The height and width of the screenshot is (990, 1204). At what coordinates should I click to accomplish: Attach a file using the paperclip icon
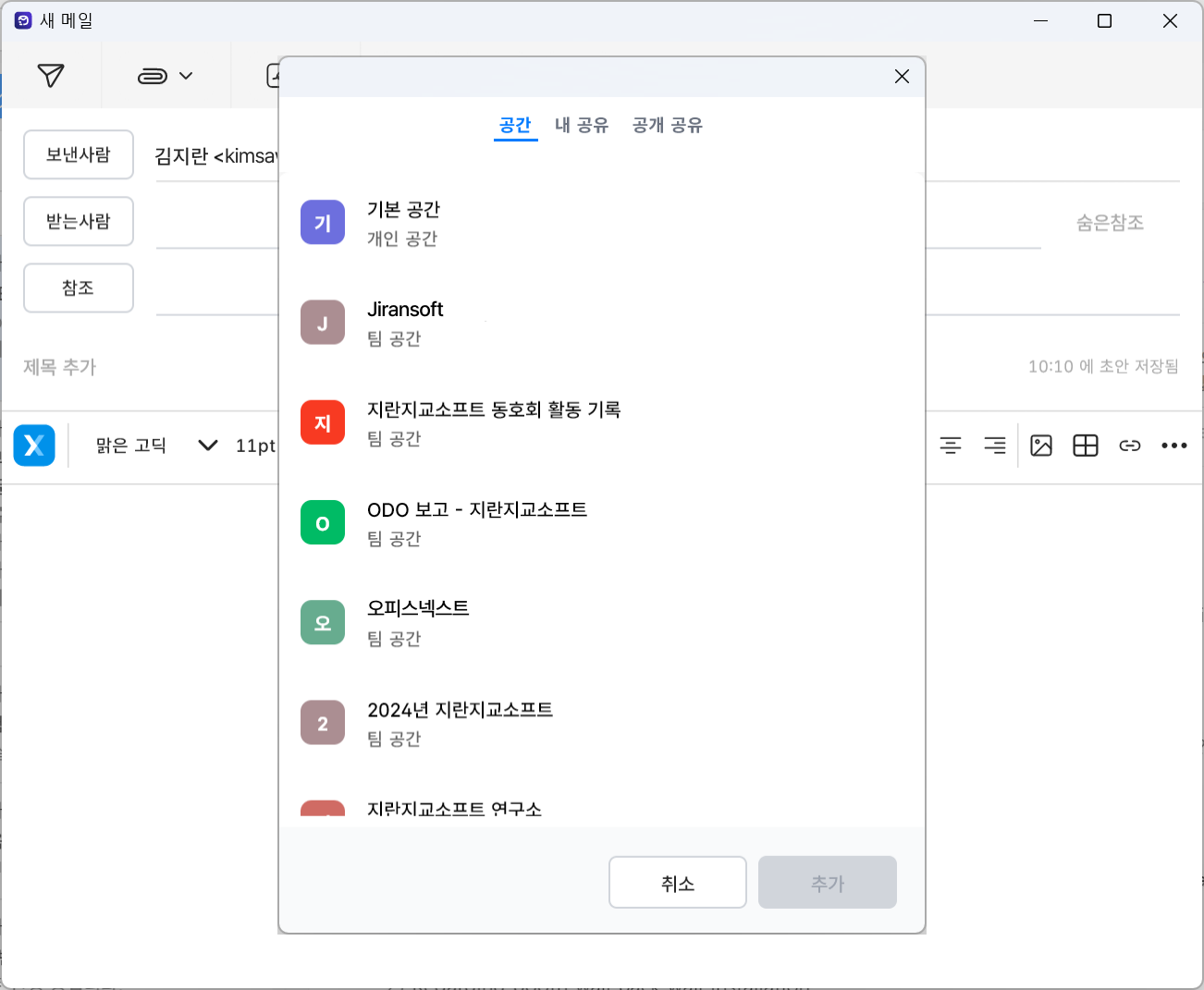click(154, 75)
